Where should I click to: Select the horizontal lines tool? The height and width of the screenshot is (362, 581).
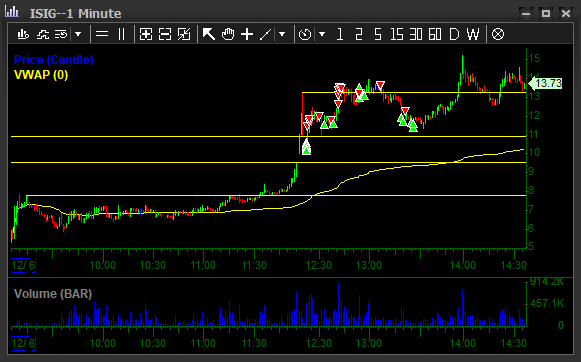102,34
